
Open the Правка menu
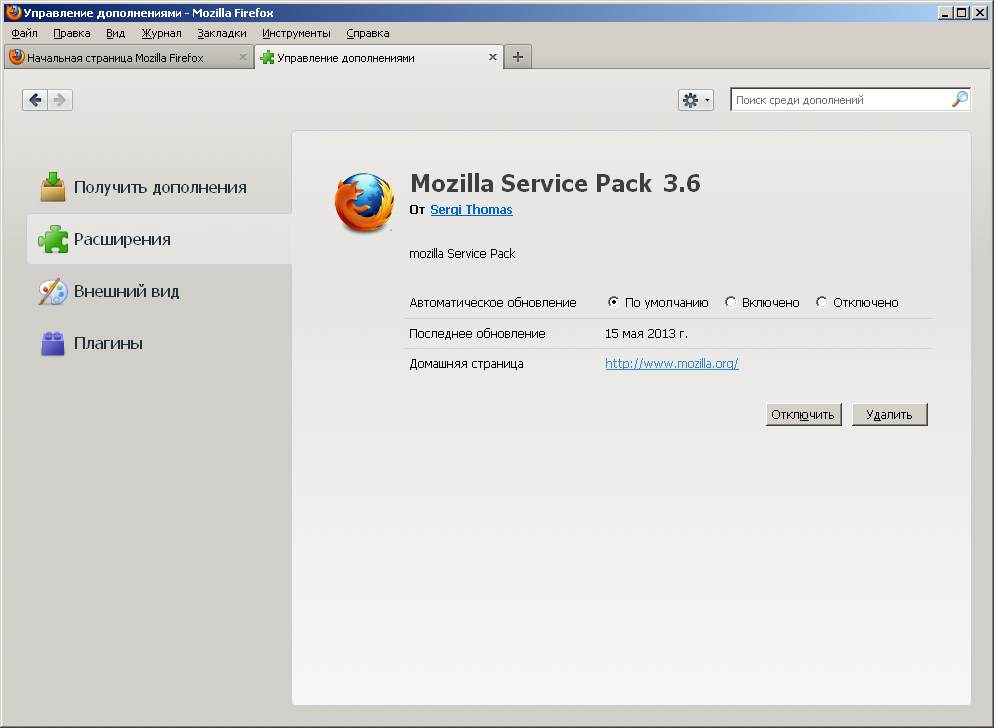coord(72,33)
